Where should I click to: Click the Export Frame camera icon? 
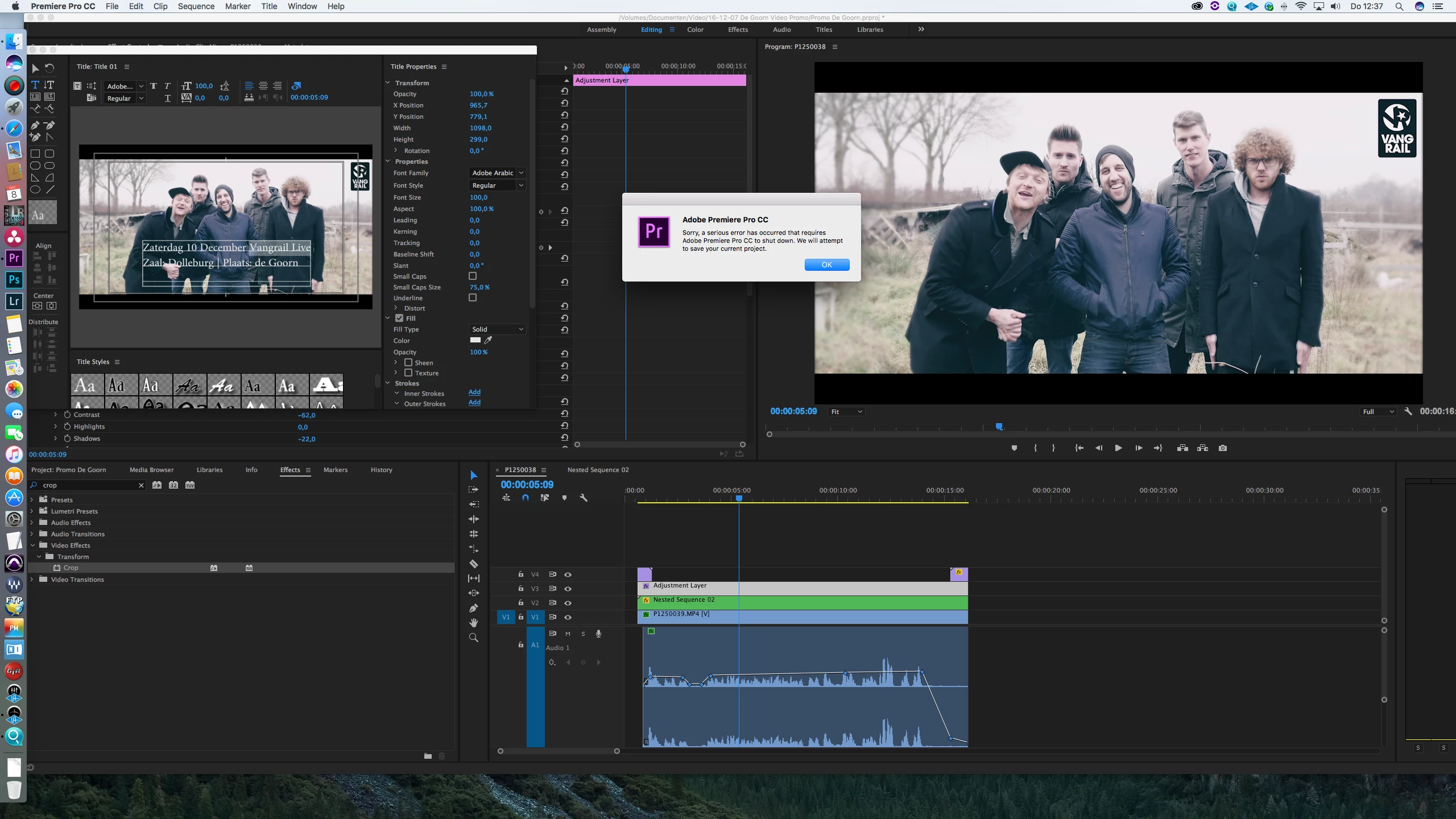(1223, 448)
